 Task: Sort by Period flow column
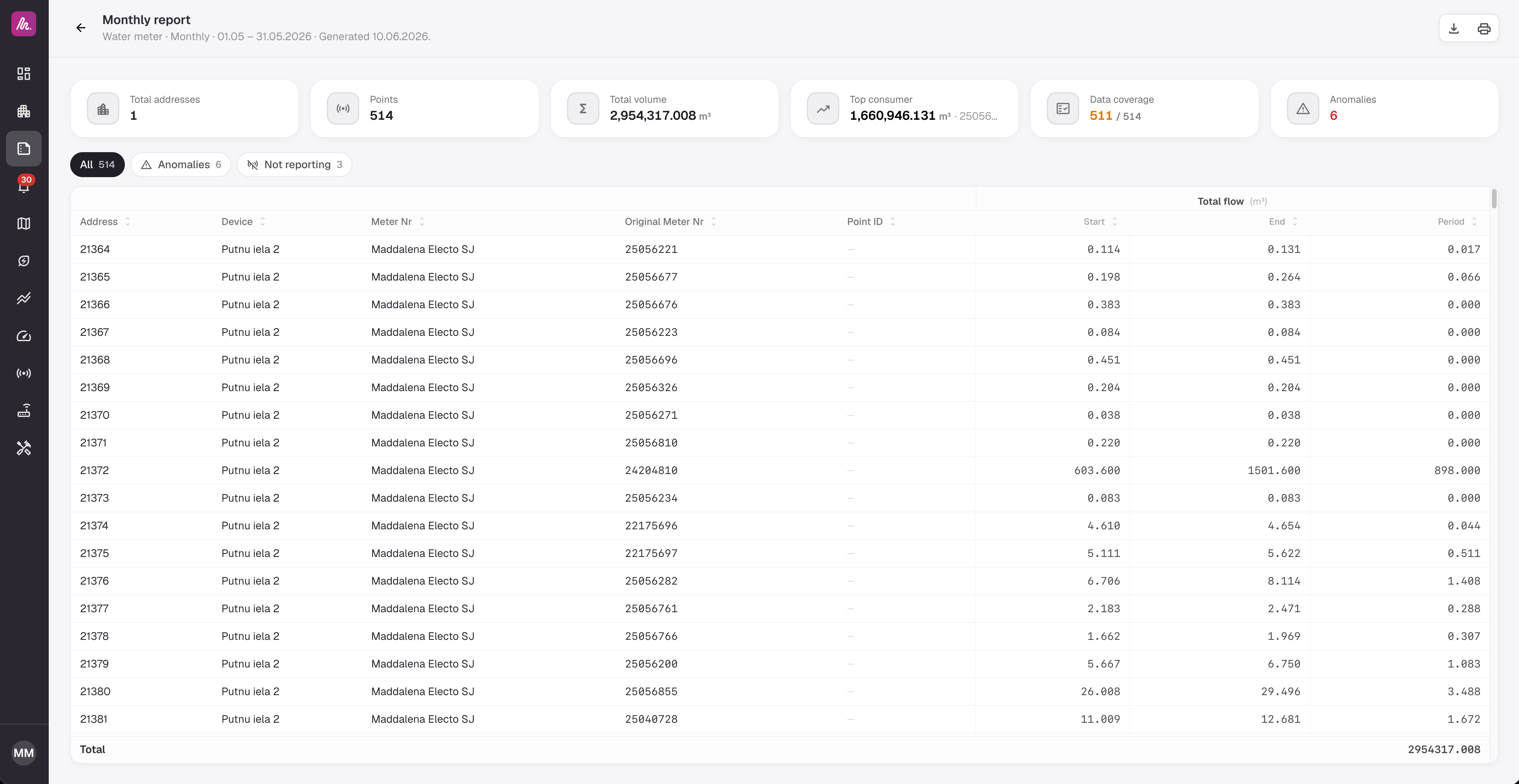(x=1457, y=222)
